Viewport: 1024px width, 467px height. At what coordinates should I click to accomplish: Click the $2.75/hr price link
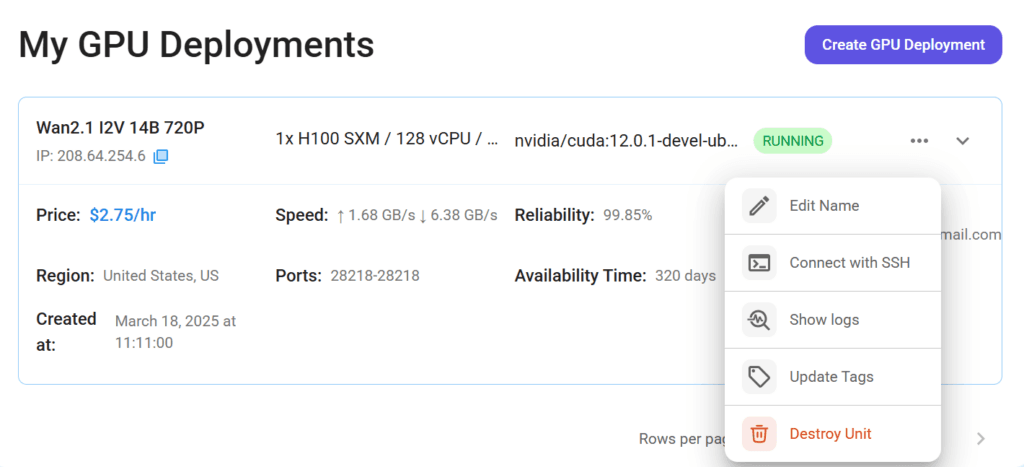pos(123,215)
